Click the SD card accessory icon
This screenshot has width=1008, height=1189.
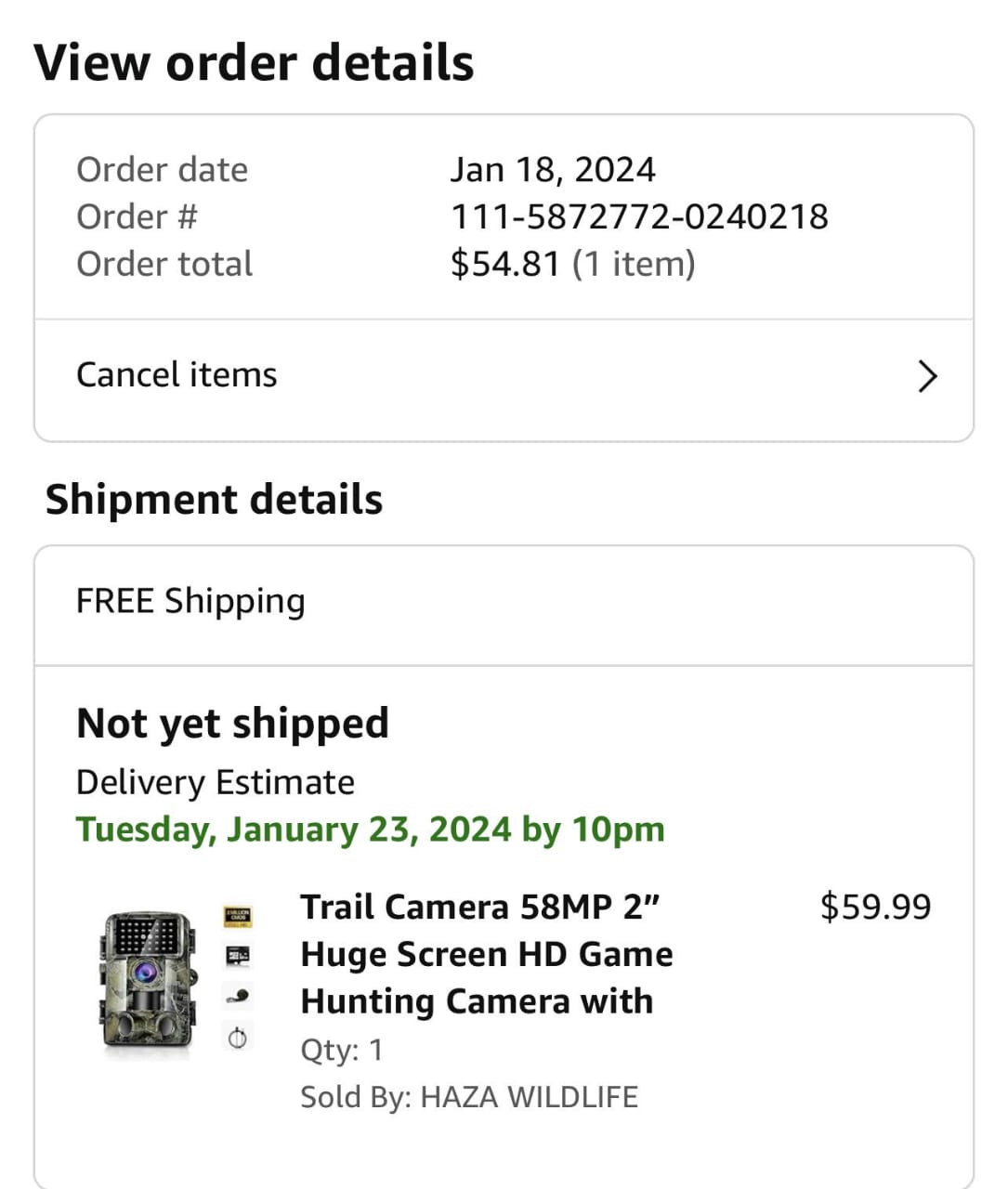(238, 955)
